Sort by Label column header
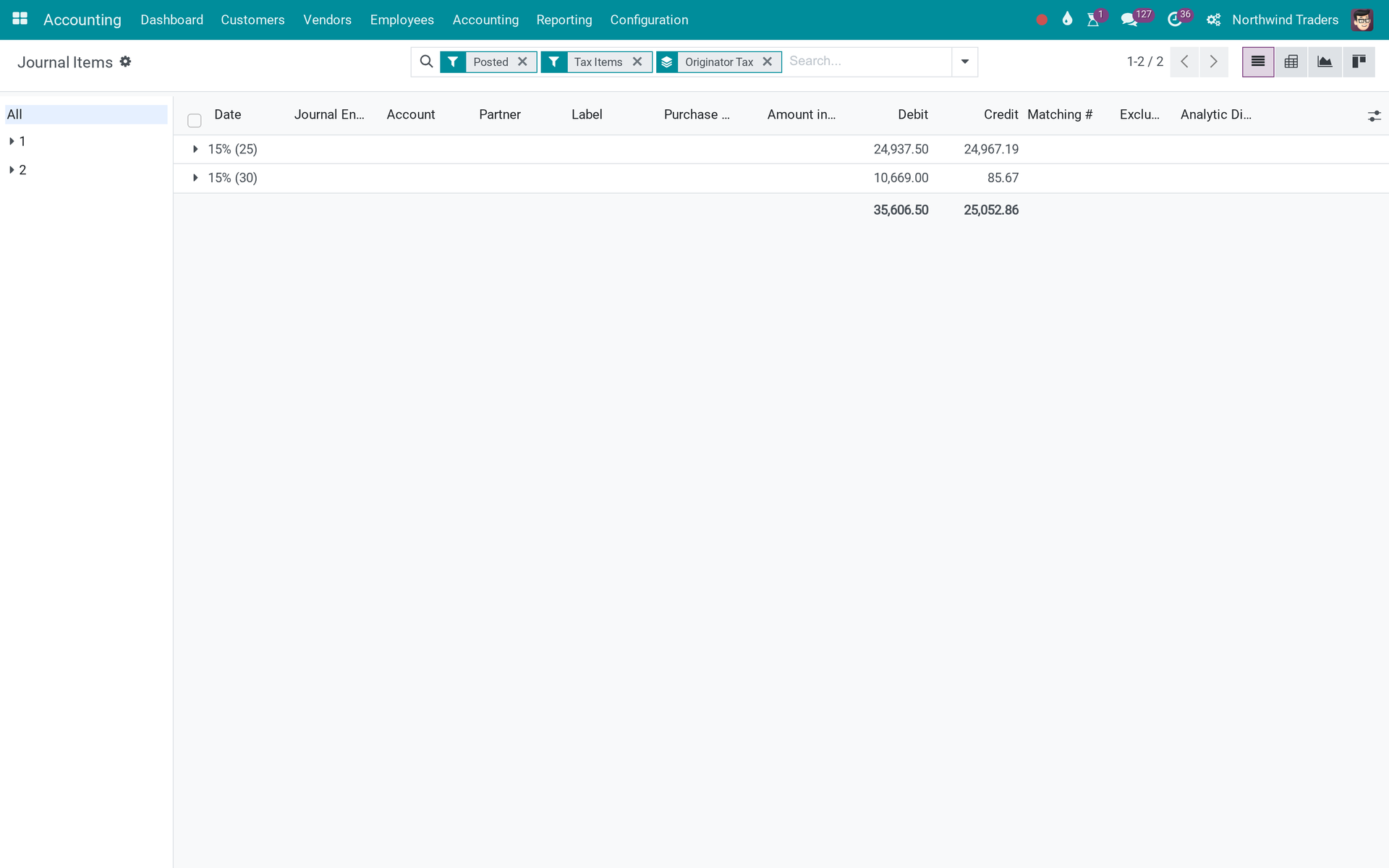Image resolution: width=1389 pixels, height=868 pixels. (586, 114)
